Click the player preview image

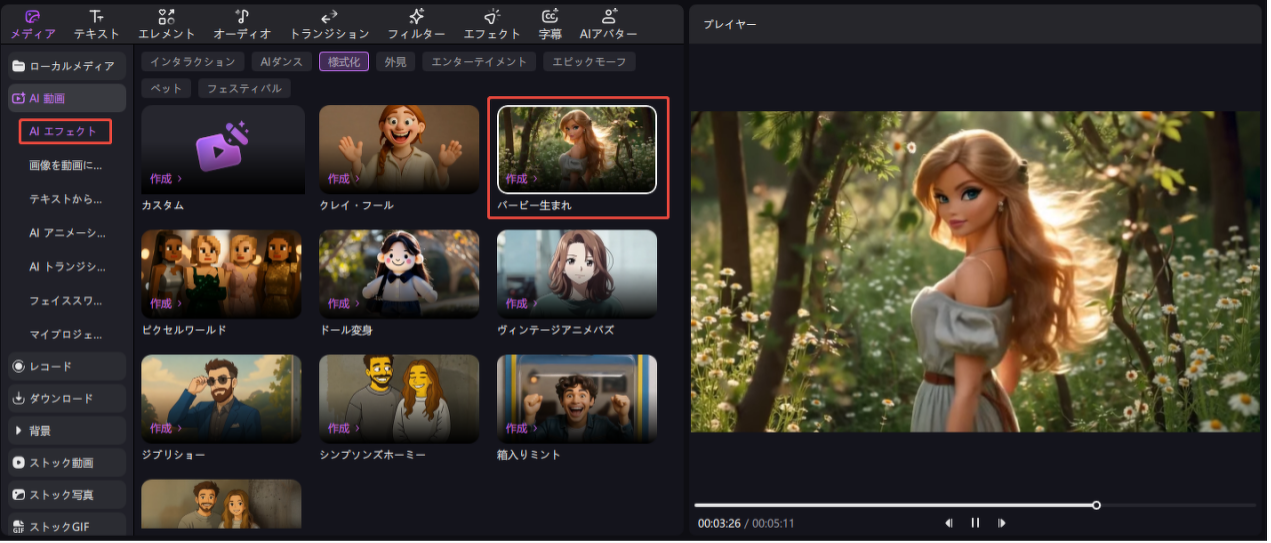pyautogui.click(x=975, y=271)
